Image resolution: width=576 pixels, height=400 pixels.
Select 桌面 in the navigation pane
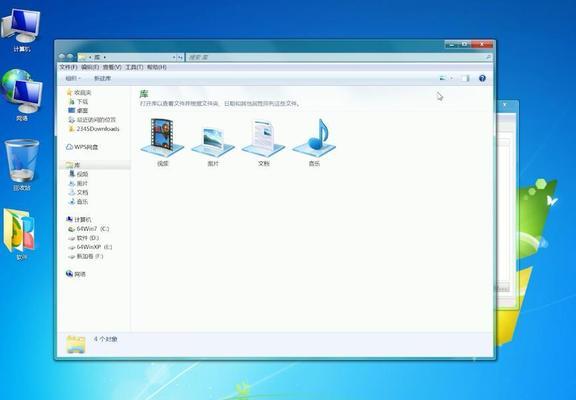[x=78, y=111]
